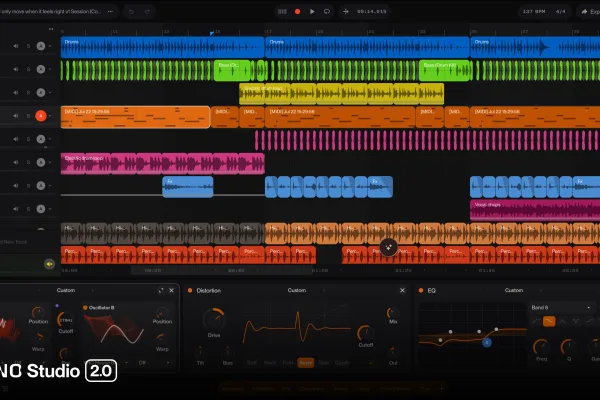The height and width of the screenshot is (400, 600).
Task: Click the horizontal timeline overview scrollbar
Action: pos(221,270)
